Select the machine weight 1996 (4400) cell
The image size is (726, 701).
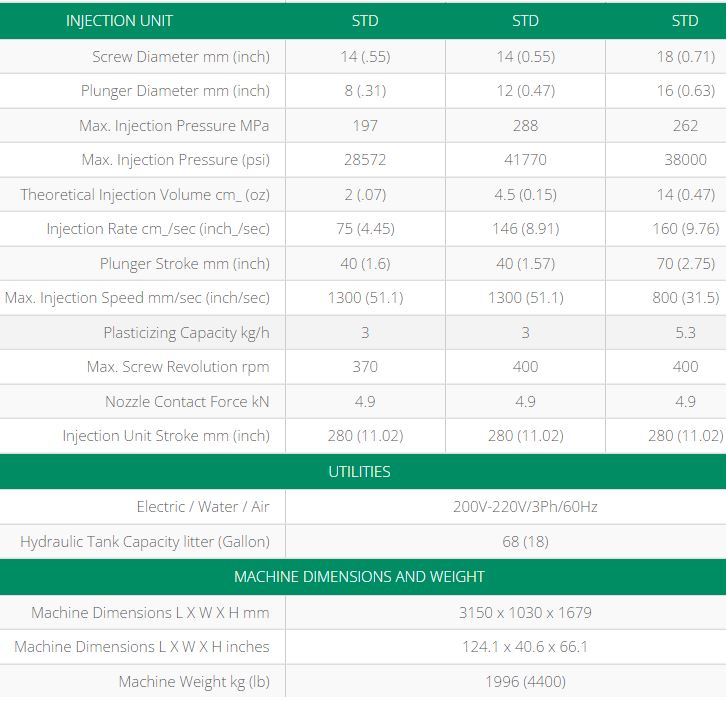(525, 682)
